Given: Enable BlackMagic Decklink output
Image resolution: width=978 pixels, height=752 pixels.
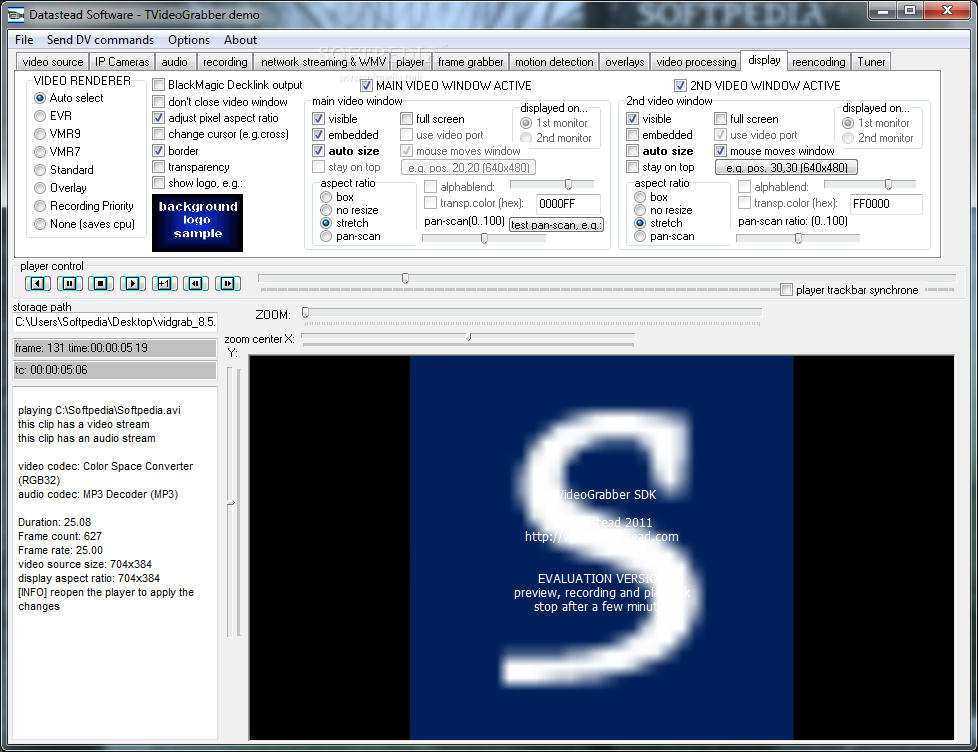Looking at the screenshot, I should (x=158, y=85).
